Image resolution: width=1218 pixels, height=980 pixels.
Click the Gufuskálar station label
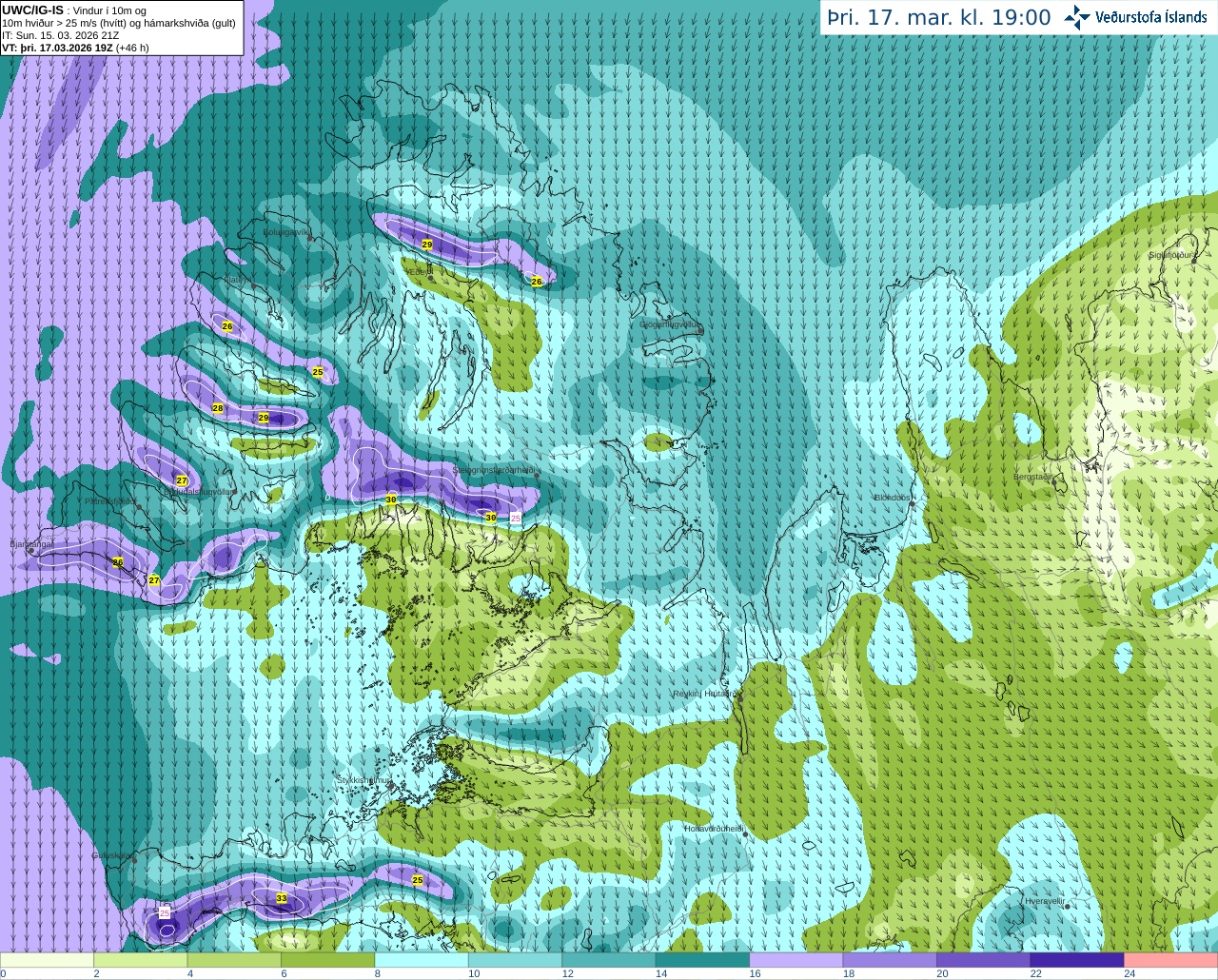[x=112, y=855]
